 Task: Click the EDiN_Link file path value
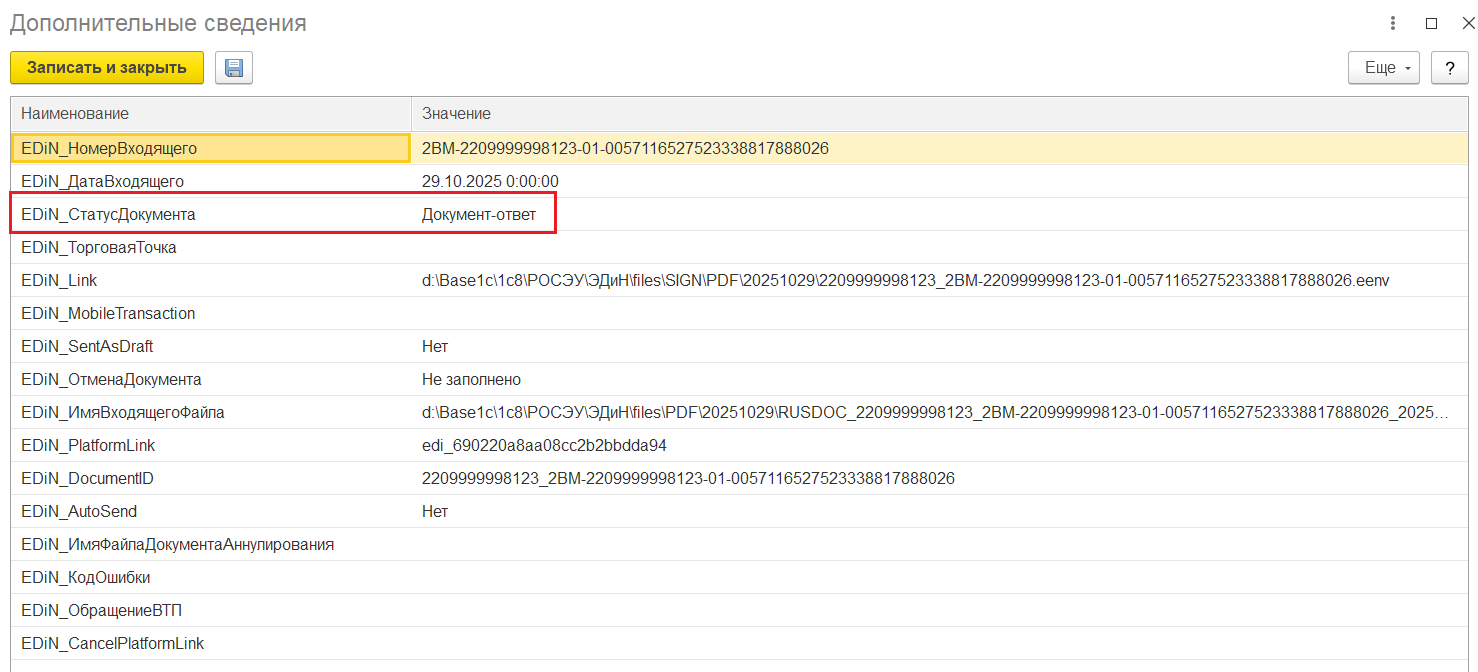click(904, 280)
